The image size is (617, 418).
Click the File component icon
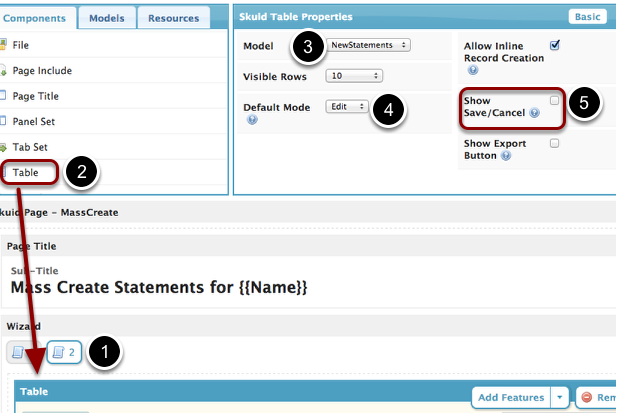click(4, 45)
